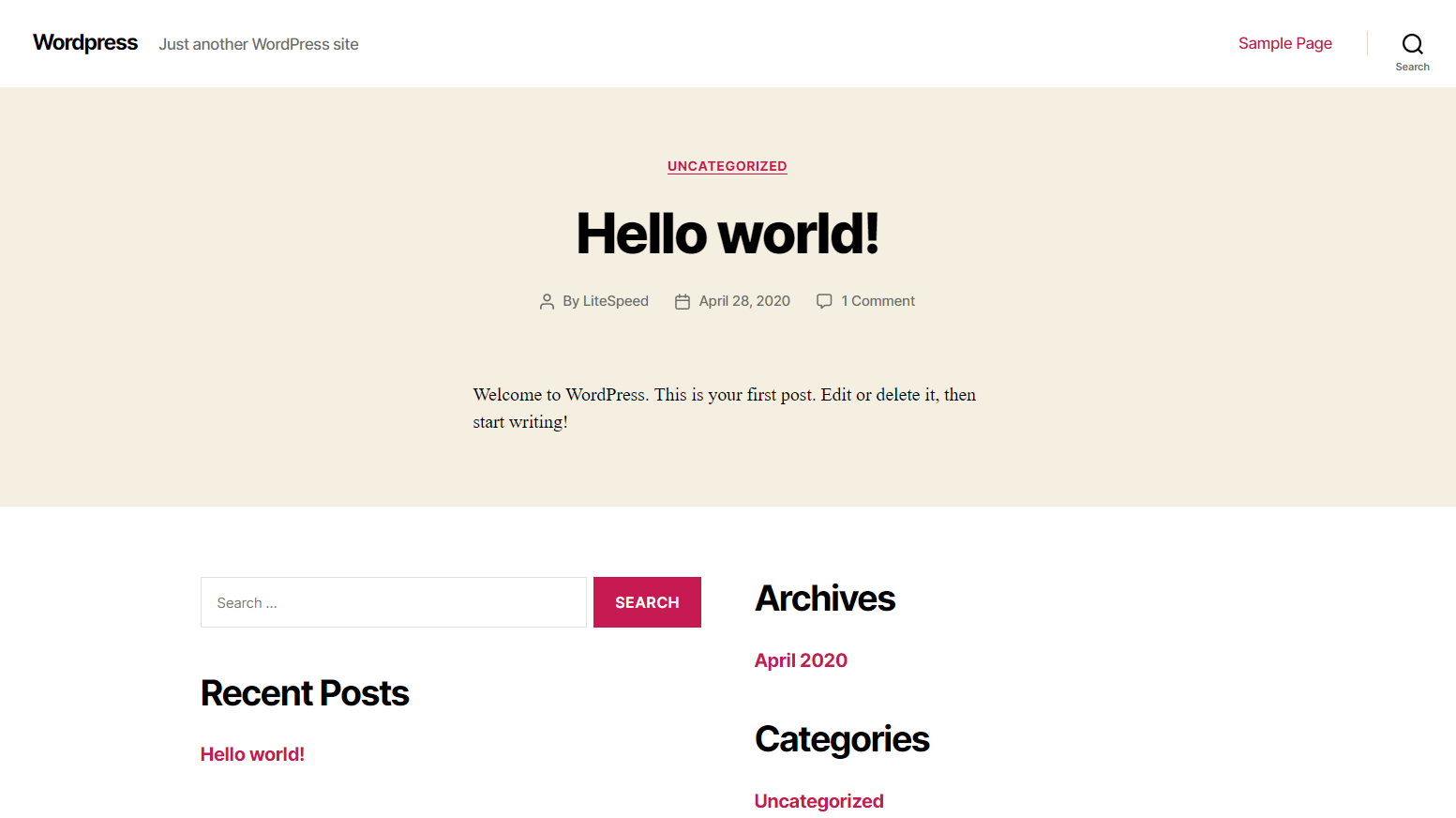This screenshot has height=818, width=1456.
Task: Open Sample Page in navigation menu
Action: (1284, 43)
